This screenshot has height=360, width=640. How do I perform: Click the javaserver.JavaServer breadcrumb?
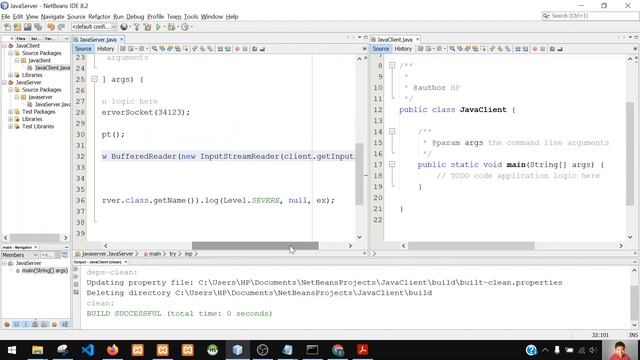[107, 253]
